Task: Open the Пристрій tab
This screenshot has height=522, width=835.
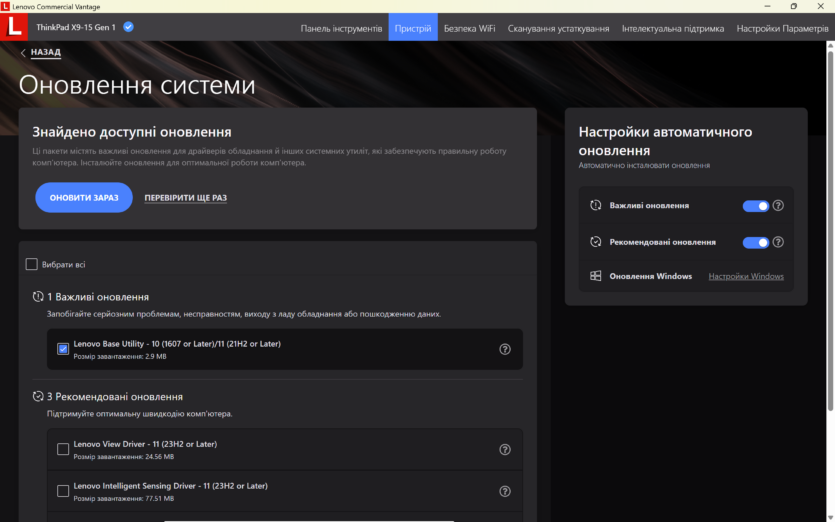Action: pyautogui.click(x=413, y=28)
